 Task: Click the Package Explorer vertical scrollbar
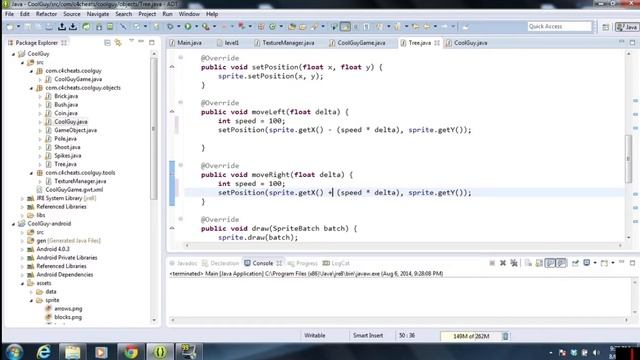(154, 129)
